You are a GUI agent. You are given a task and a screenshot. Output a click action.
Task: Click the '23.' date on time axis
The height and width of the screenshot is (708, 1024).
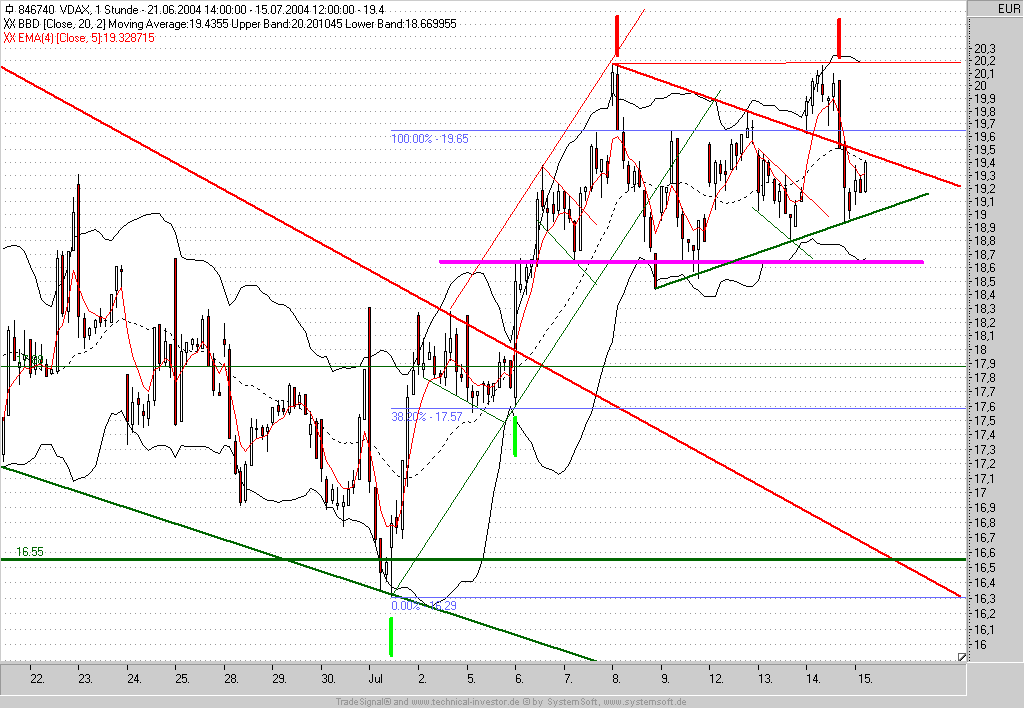click(x=86, y=679)
